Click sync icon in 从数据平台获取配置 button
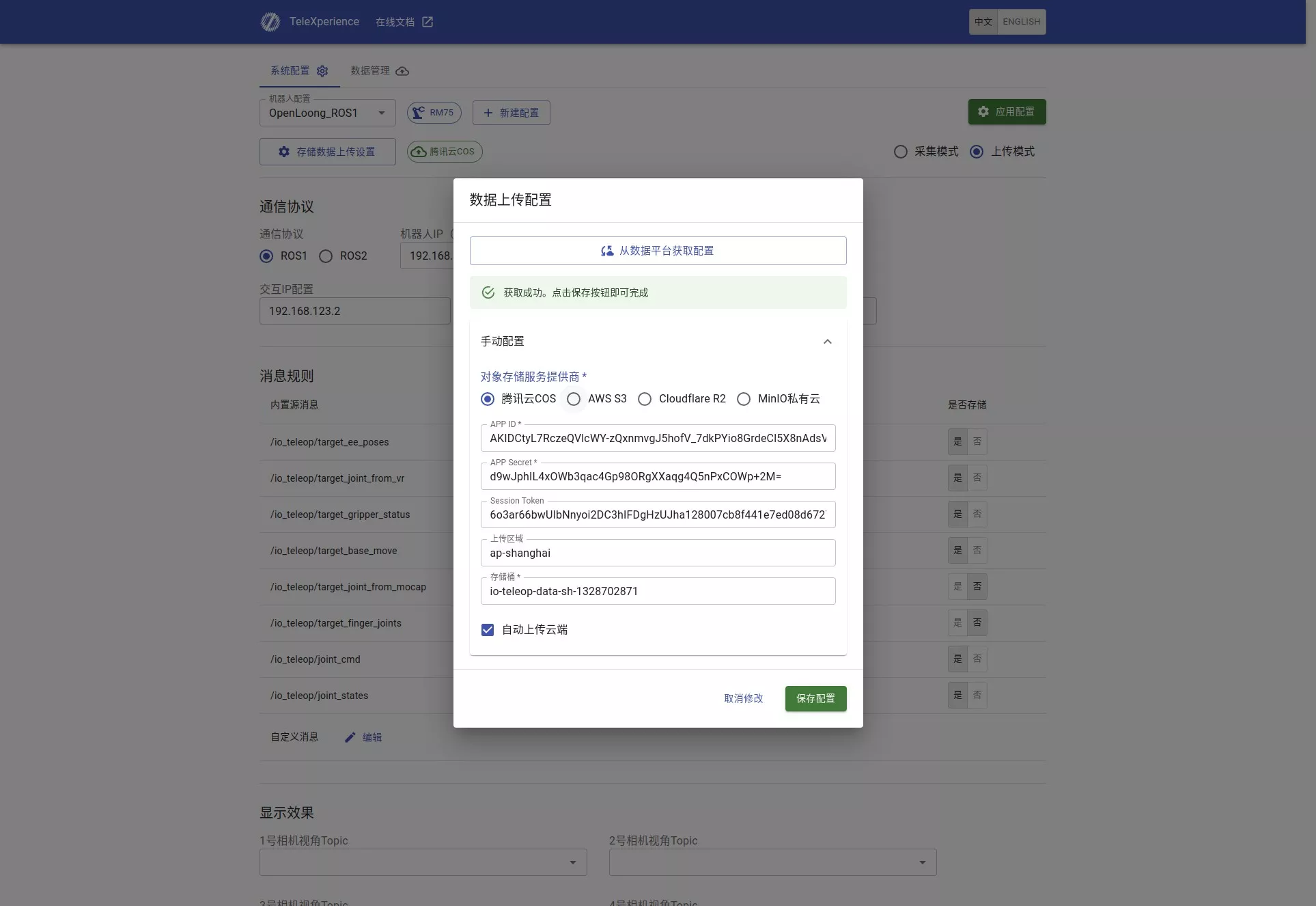Viewport: 1316px width, 906px height. click(x=606, y=251)
